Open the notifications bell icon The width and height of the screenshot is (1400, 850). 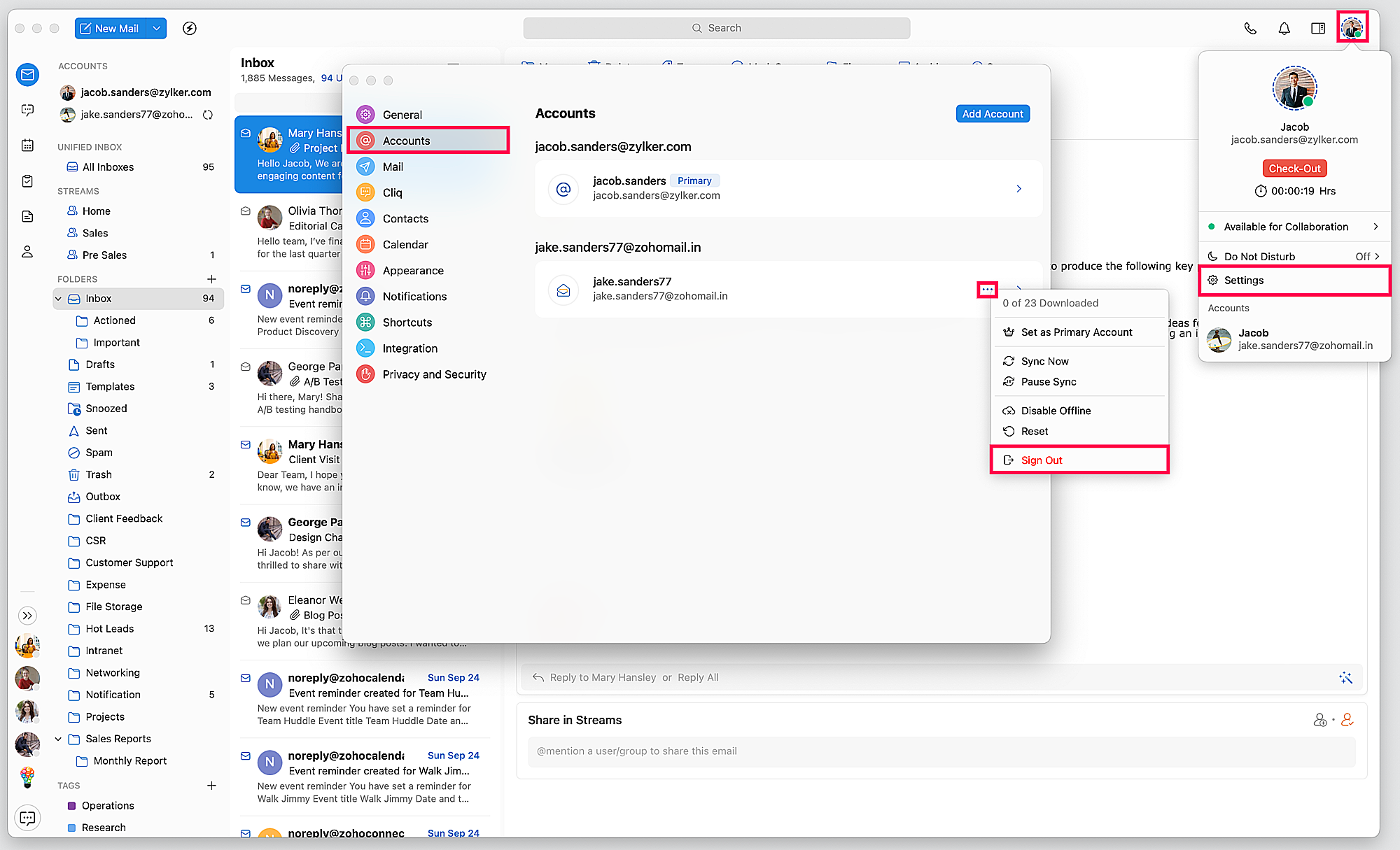[1284, 29]
